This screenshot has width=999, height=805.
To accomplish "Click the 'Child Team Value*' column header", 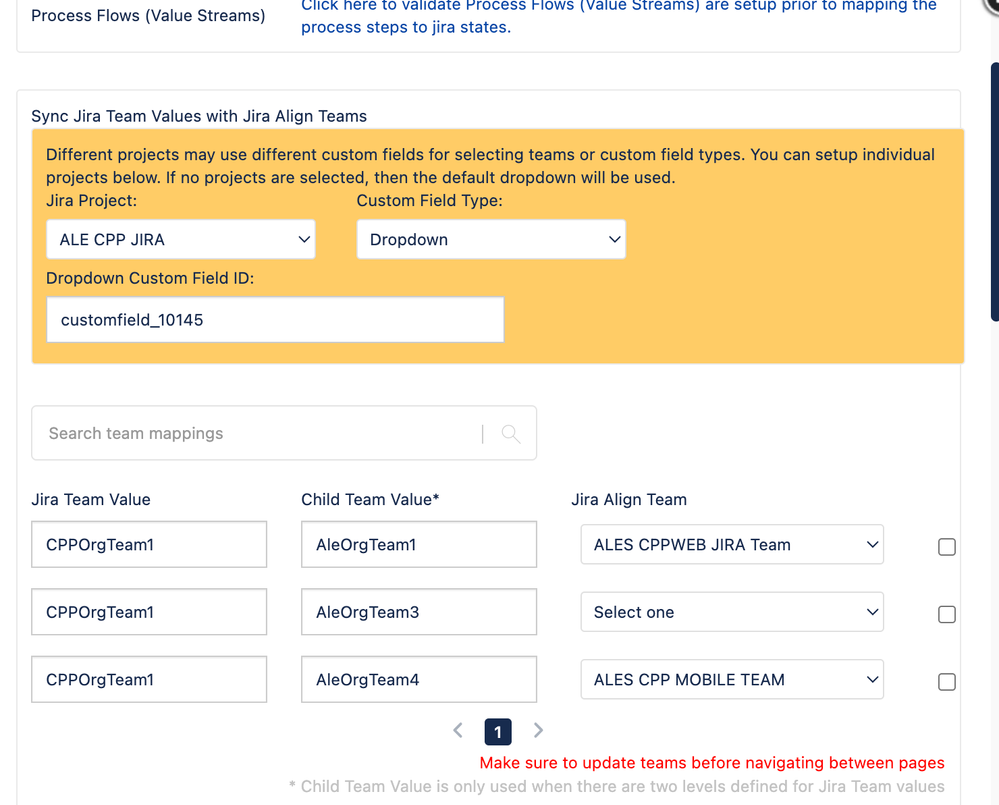I will tap(370, 499).
